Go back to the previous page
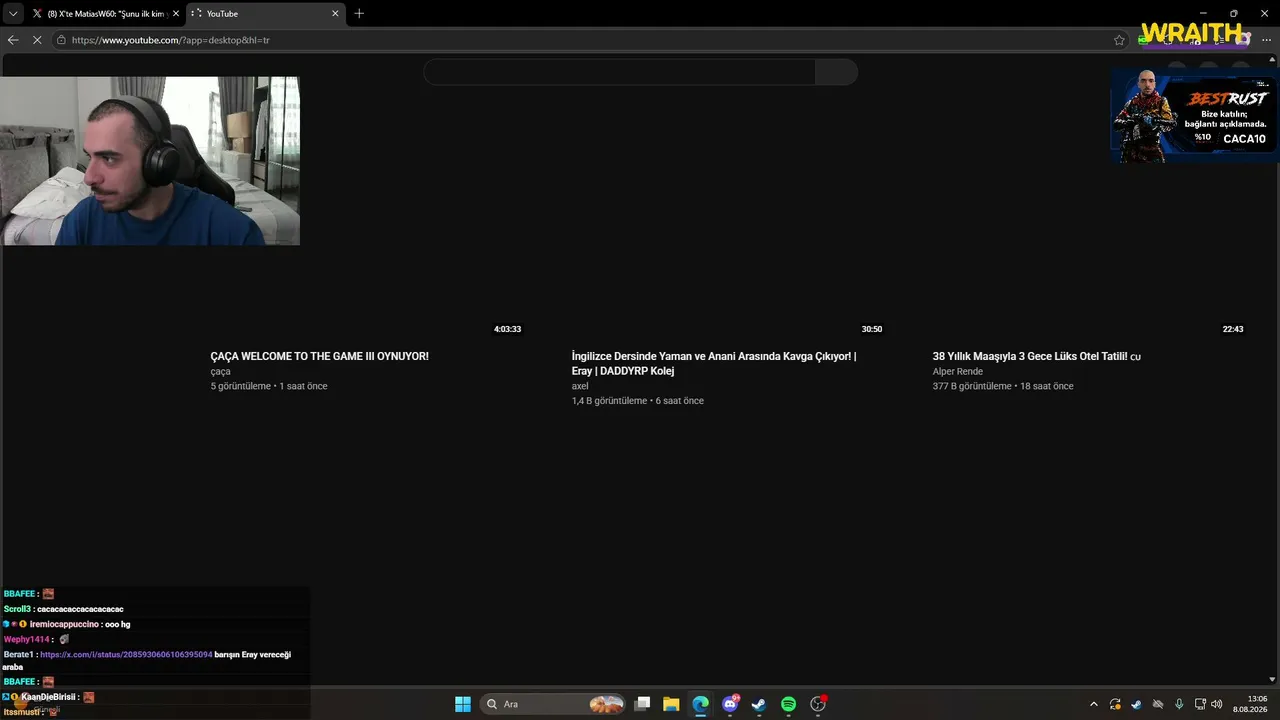Image resolution: width=1280 pixels, height=720 pixels. (x=13, y=40)
